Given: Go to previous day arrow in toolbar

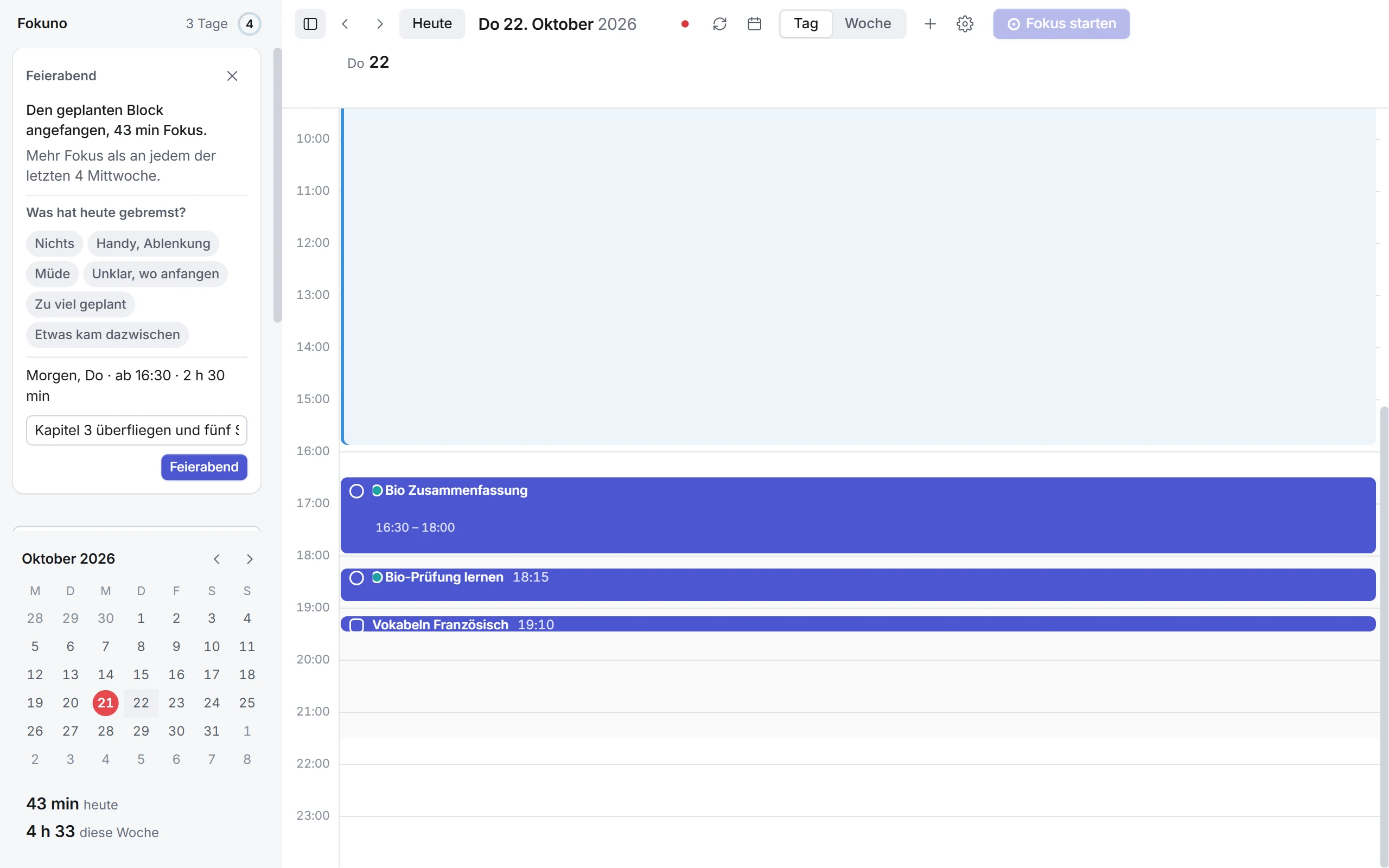Looking at the screenshot, I should 345,23.
